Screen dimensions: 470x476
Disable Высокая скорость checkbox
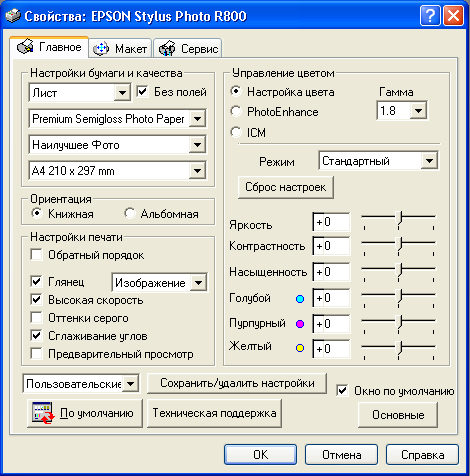pos(36,299)
